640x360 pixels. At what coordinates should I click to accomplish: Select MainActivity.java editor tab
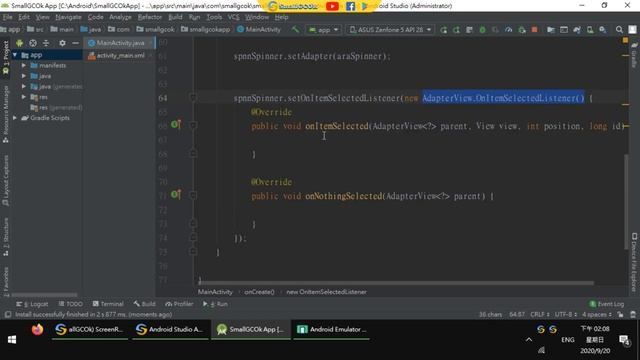pos(119,43)
